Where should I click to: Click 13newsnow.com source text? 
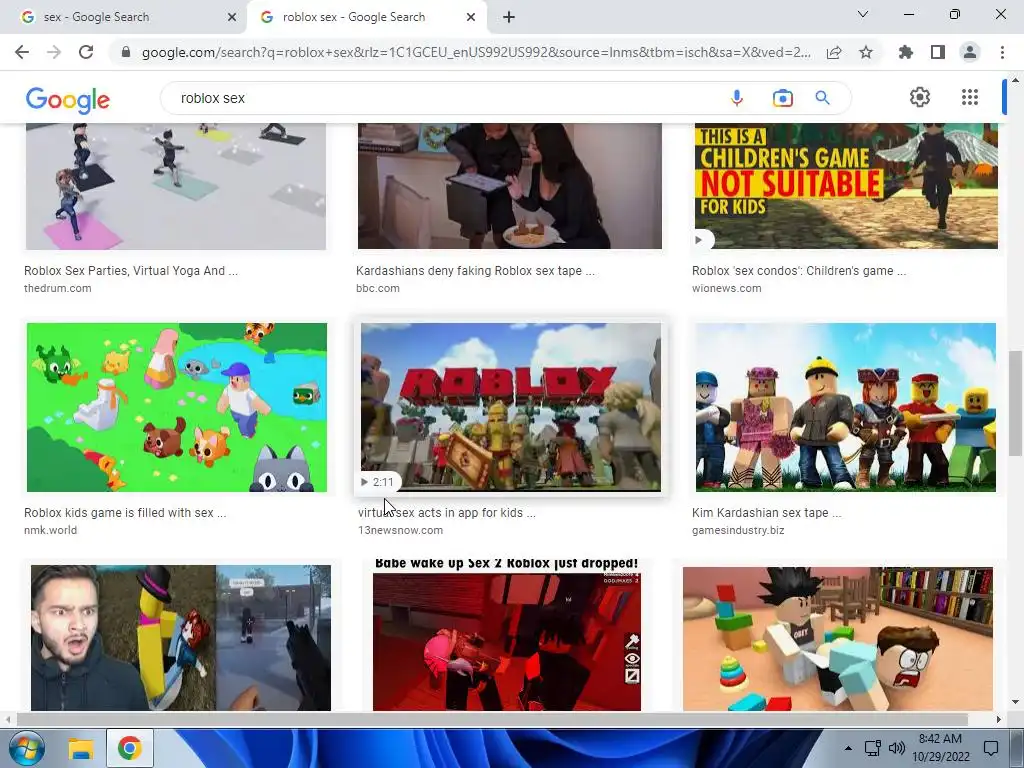pos(400,530)
